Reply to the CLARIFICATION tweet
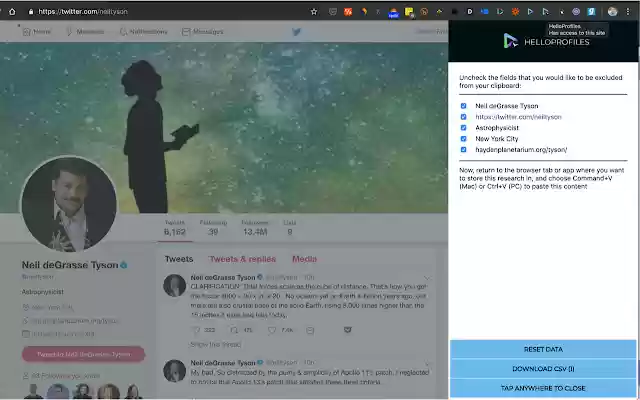The height and width of the screenshot is (400, 640). tap(196, 330)
